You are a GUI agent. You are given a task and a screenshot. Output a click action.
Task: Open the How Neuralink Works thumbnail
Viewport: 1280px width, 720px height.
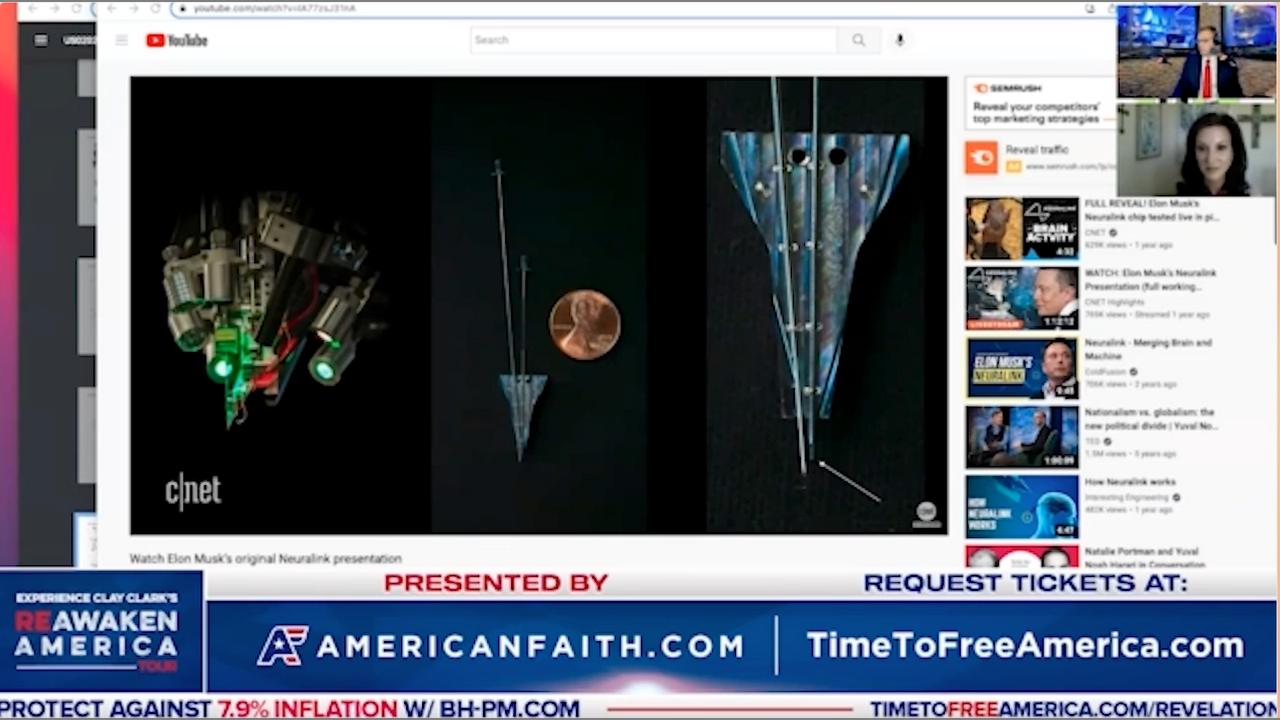tap(1021, 506)
